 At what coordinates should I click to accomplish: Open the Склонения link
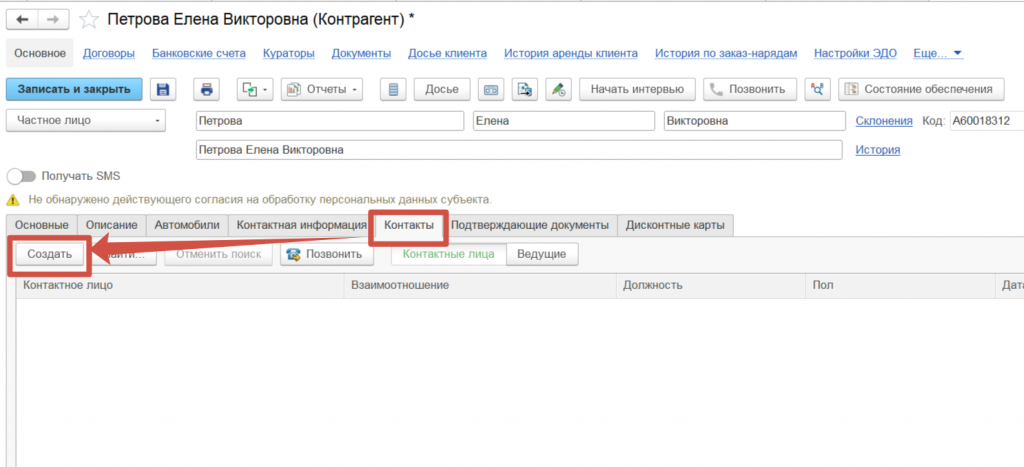[x=884, y=121]
